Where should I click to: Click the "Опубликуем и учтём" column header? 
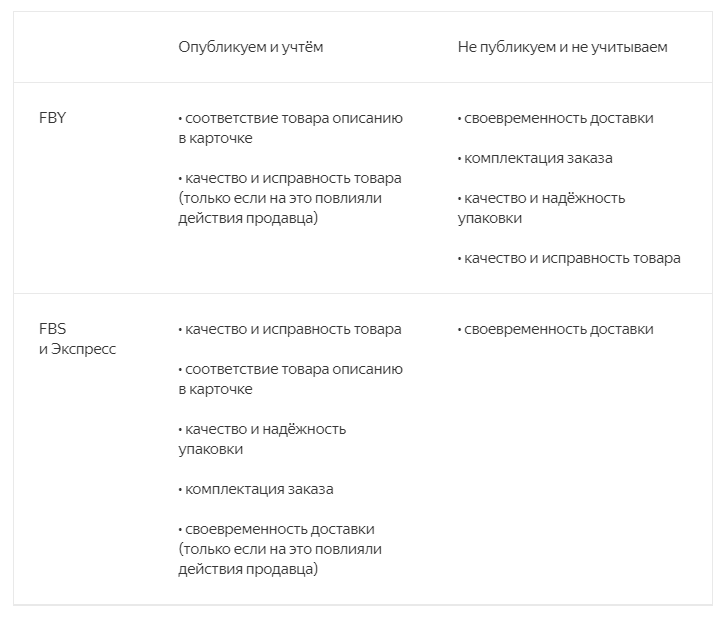(250, 47)
